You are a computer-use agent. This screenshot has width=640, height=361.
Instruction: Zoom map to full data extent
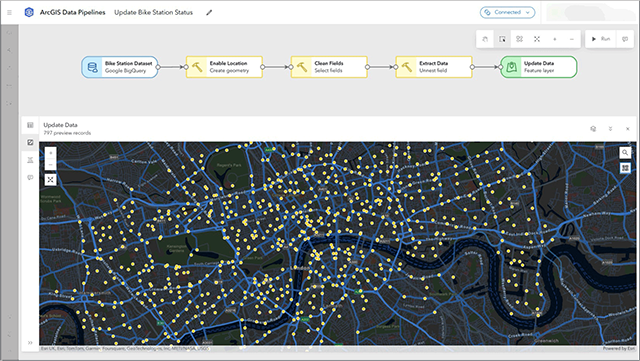point(50,180)
